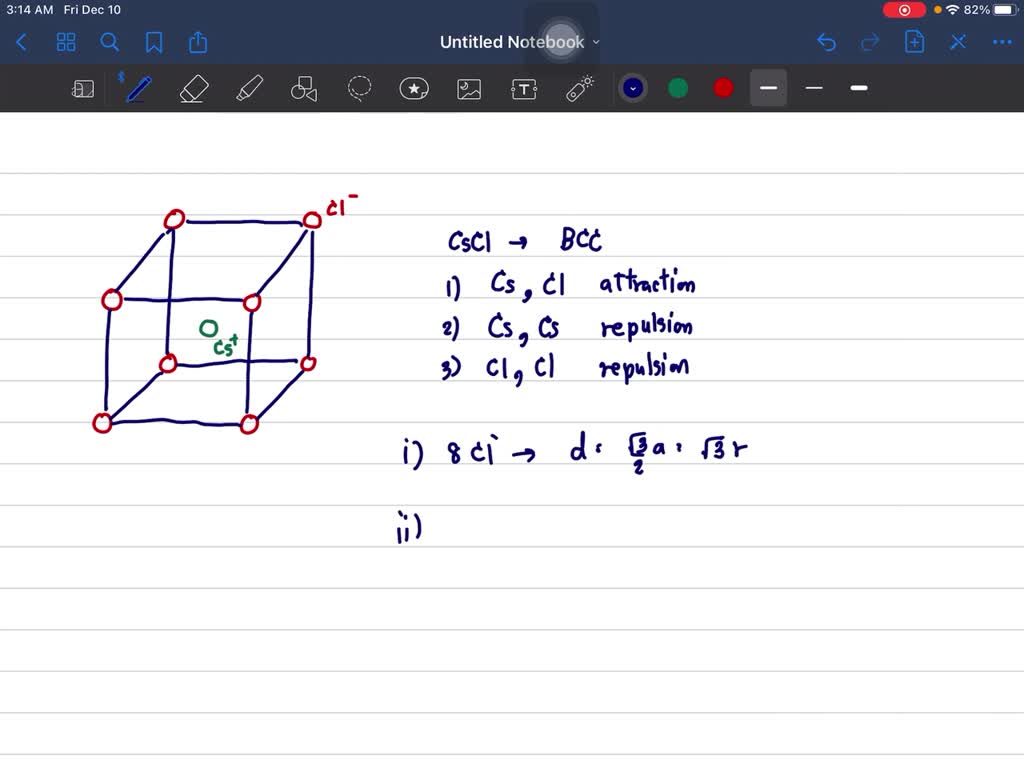This screenshot has height=768, width=1024.
Task: Select the Highlighter tool
Action: 249,89
